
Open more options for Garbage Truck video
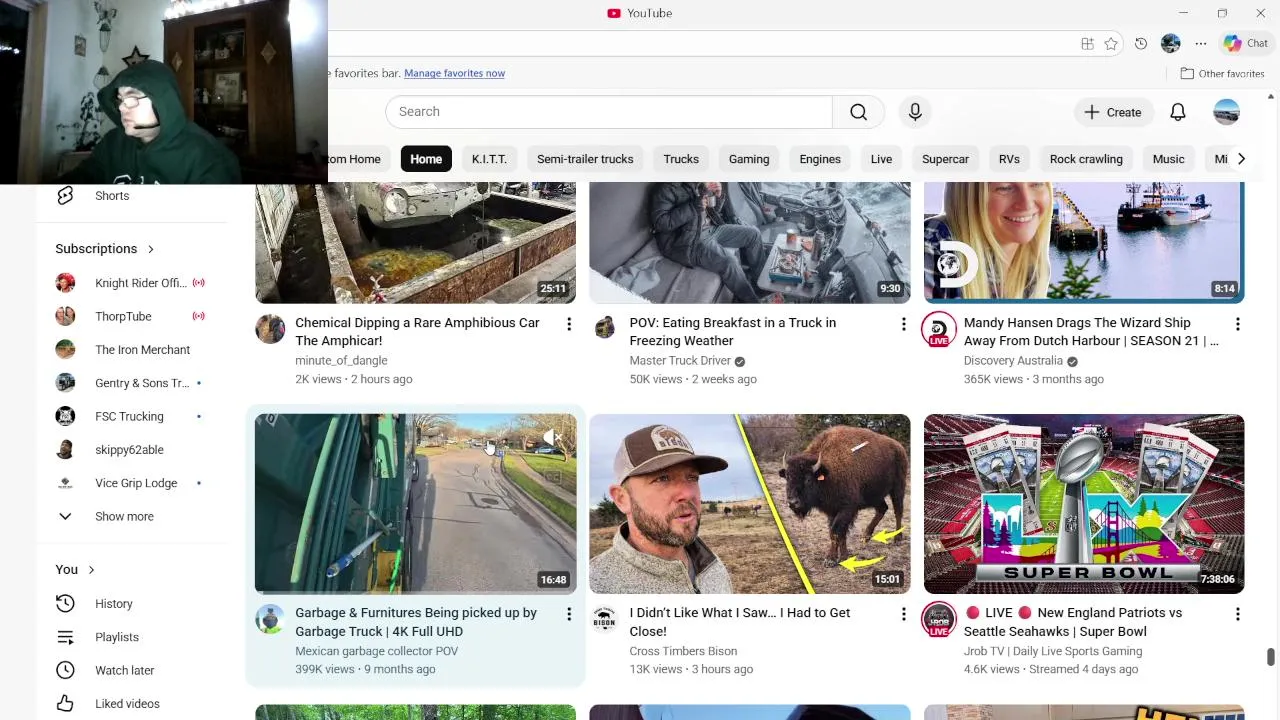pyautogui.click(x=569, y=614)
